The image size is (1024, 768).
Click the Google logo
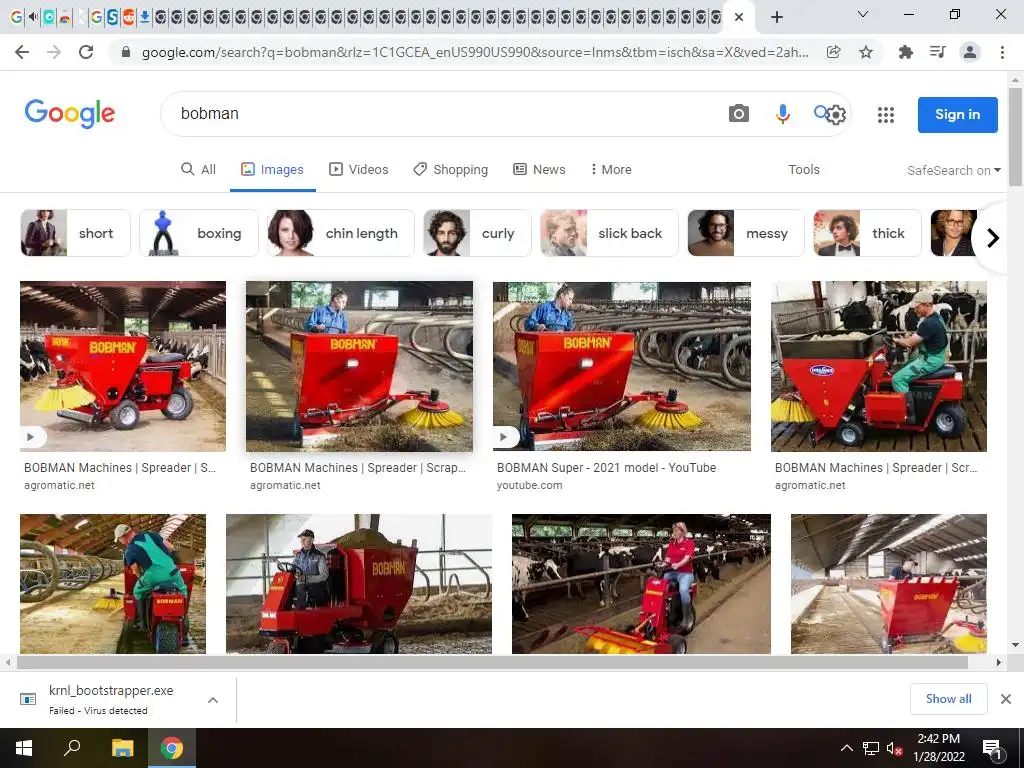click(69, 114)
